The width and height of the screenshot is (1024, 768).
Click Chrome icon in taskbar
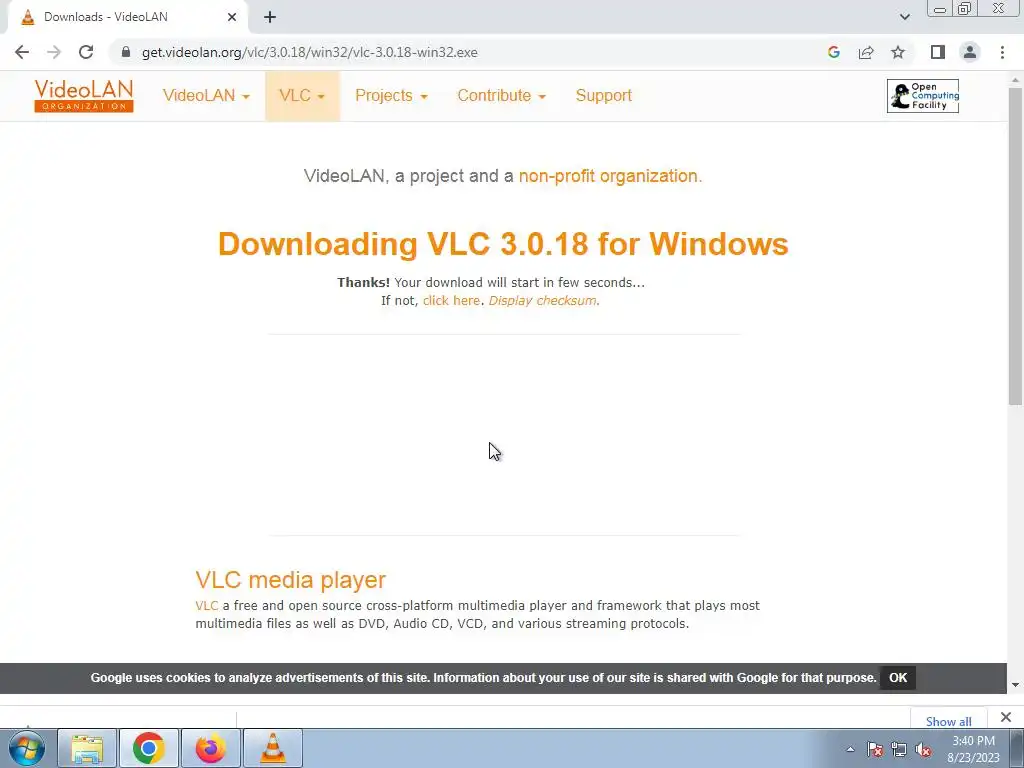click(x=148, y=748)
